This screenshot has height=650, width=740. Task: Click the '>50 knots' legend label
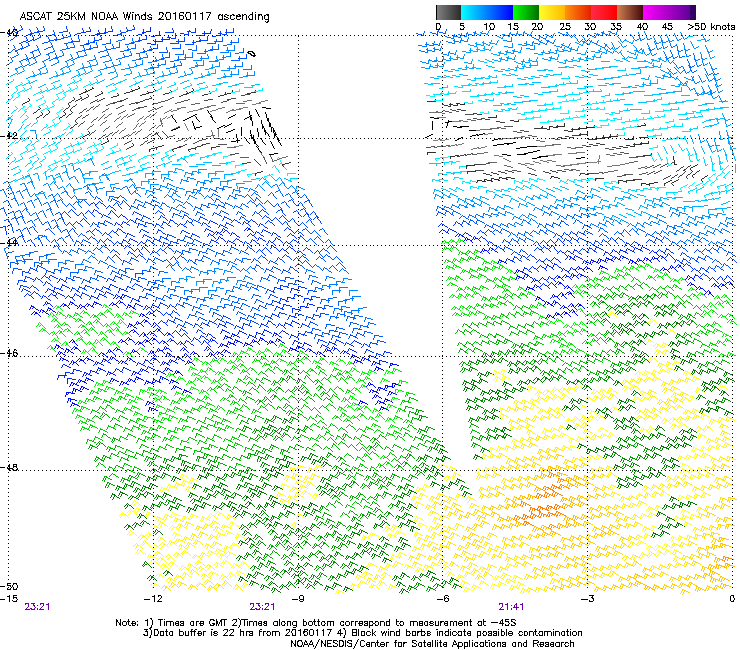point(712,27)
